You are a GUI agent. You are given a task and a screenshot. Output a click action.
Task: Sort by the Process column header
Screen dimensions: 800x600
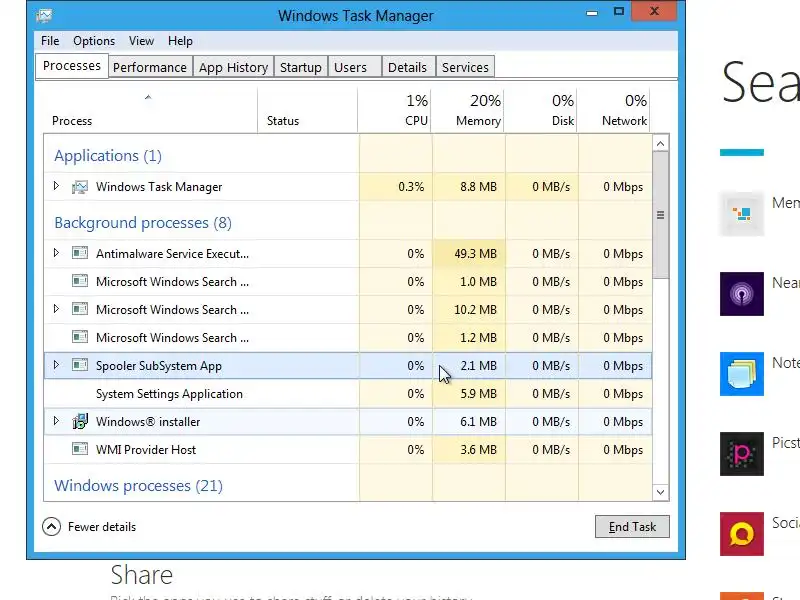151,111
